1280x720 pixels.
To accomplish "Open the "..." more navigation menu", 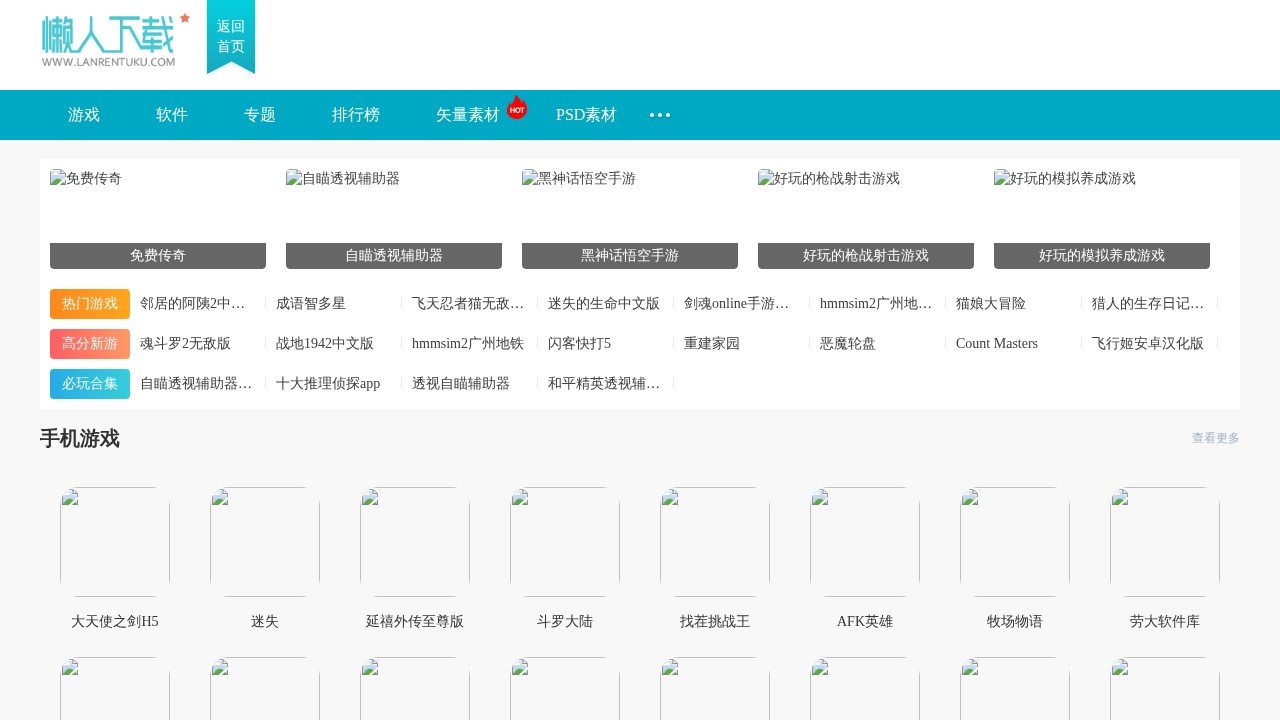I will [659, 115].
